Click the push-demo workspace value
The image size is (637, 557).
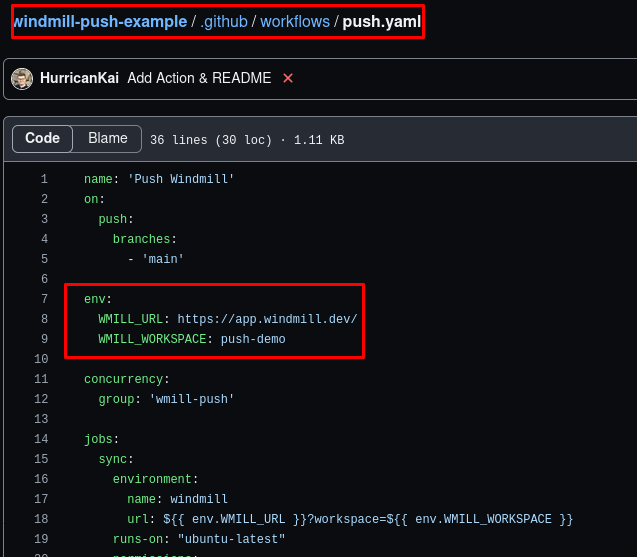253,339
